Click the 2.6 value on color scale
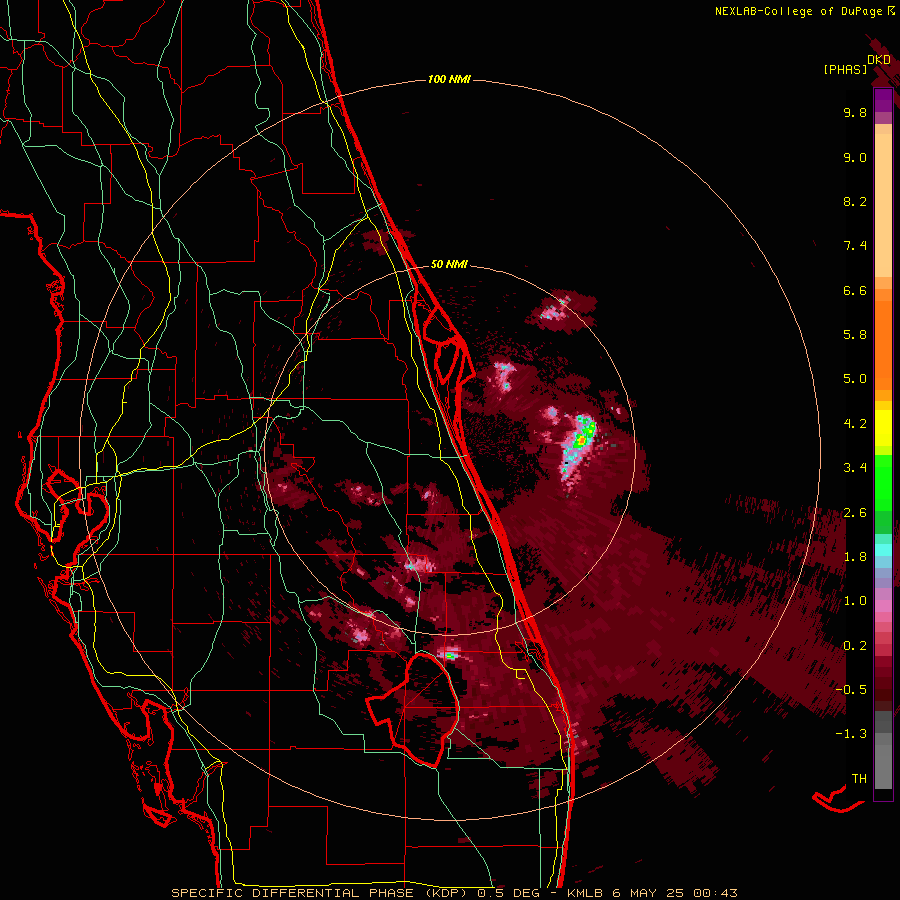Image resolution: width=900 pixels, height=900 pixels. [855, 513]
